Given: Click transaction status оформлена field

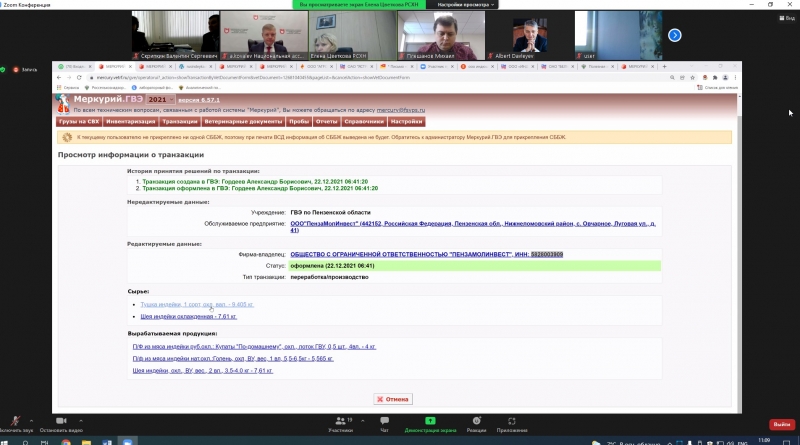Looking at the screenshot, I should pos(474,266).
